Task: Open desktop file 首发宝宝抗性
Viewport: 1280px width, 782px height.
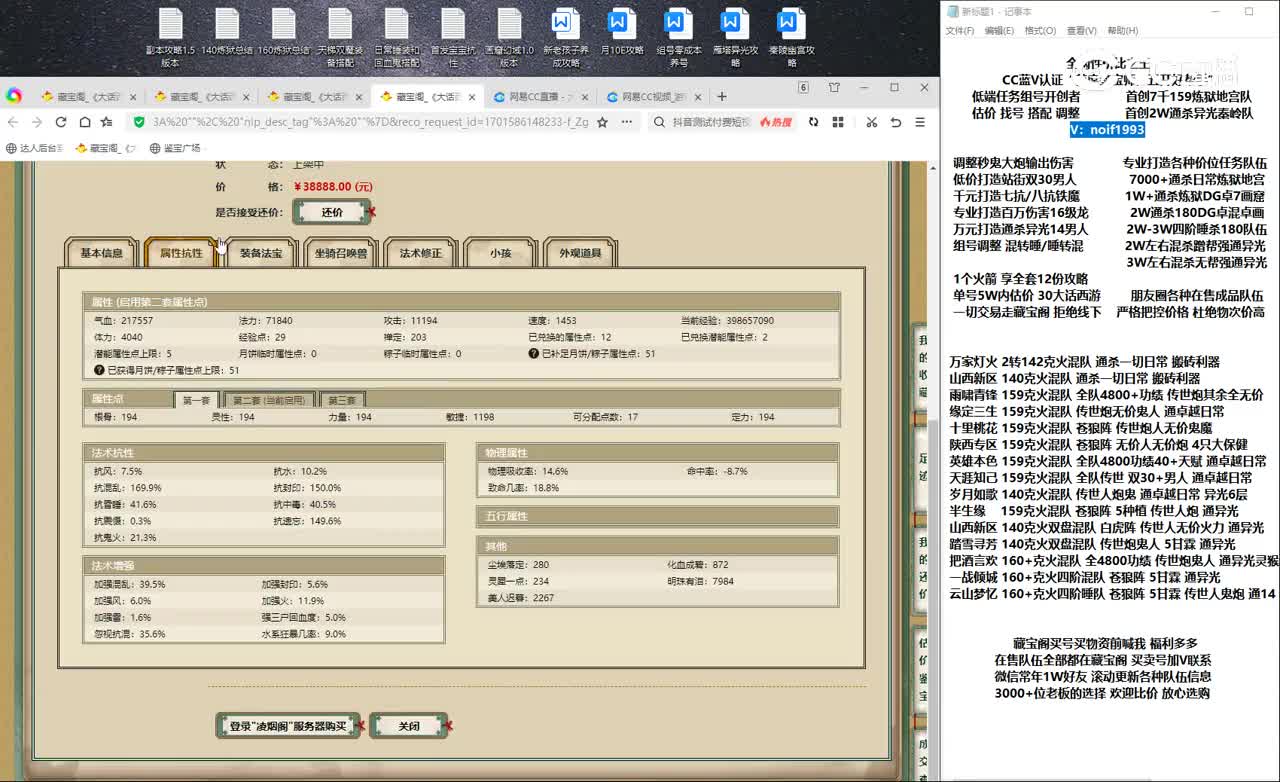Action: point(453,38)
